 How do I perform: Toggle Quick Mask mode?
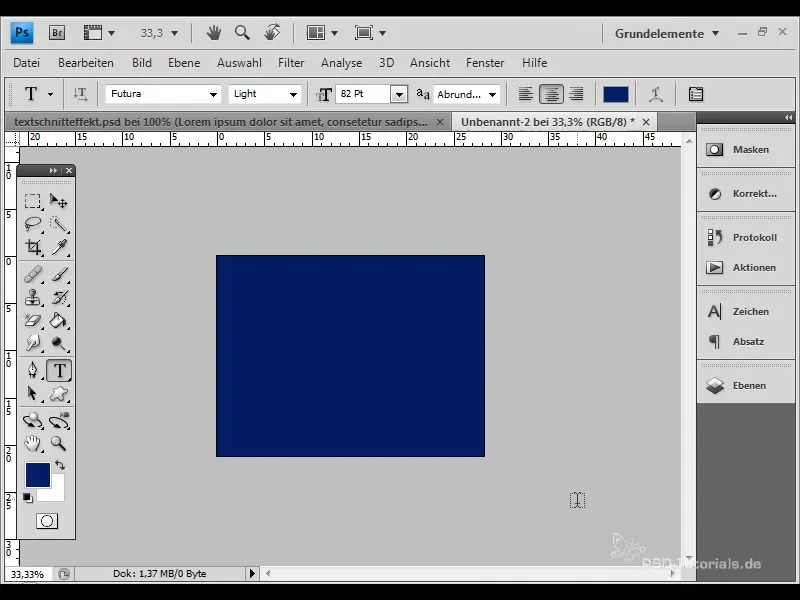pyautogui.click(x=47, y=521)
